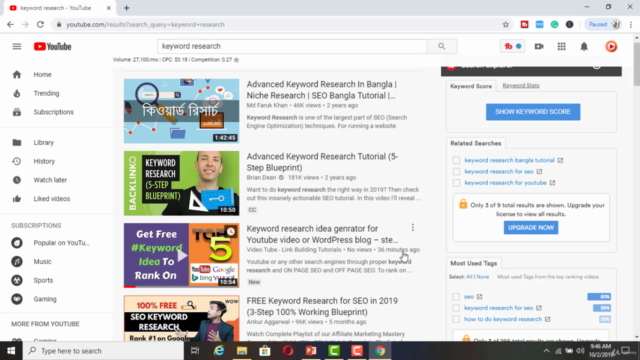The height and width of the screenshot is (360, 640).
Task: Open the Get Free Keyword Idea thumbnail
Action: coord(181,255)
